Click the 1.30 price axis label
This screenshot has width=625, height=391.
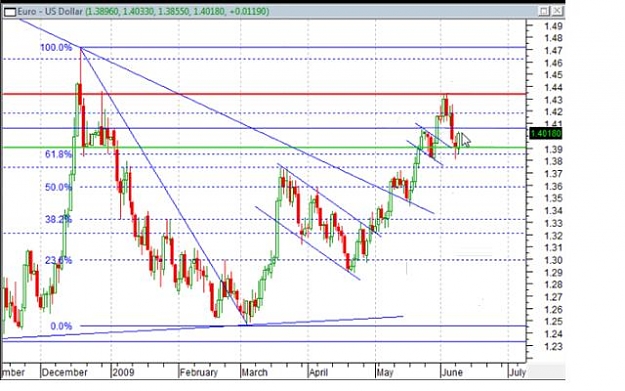(553, 260)
